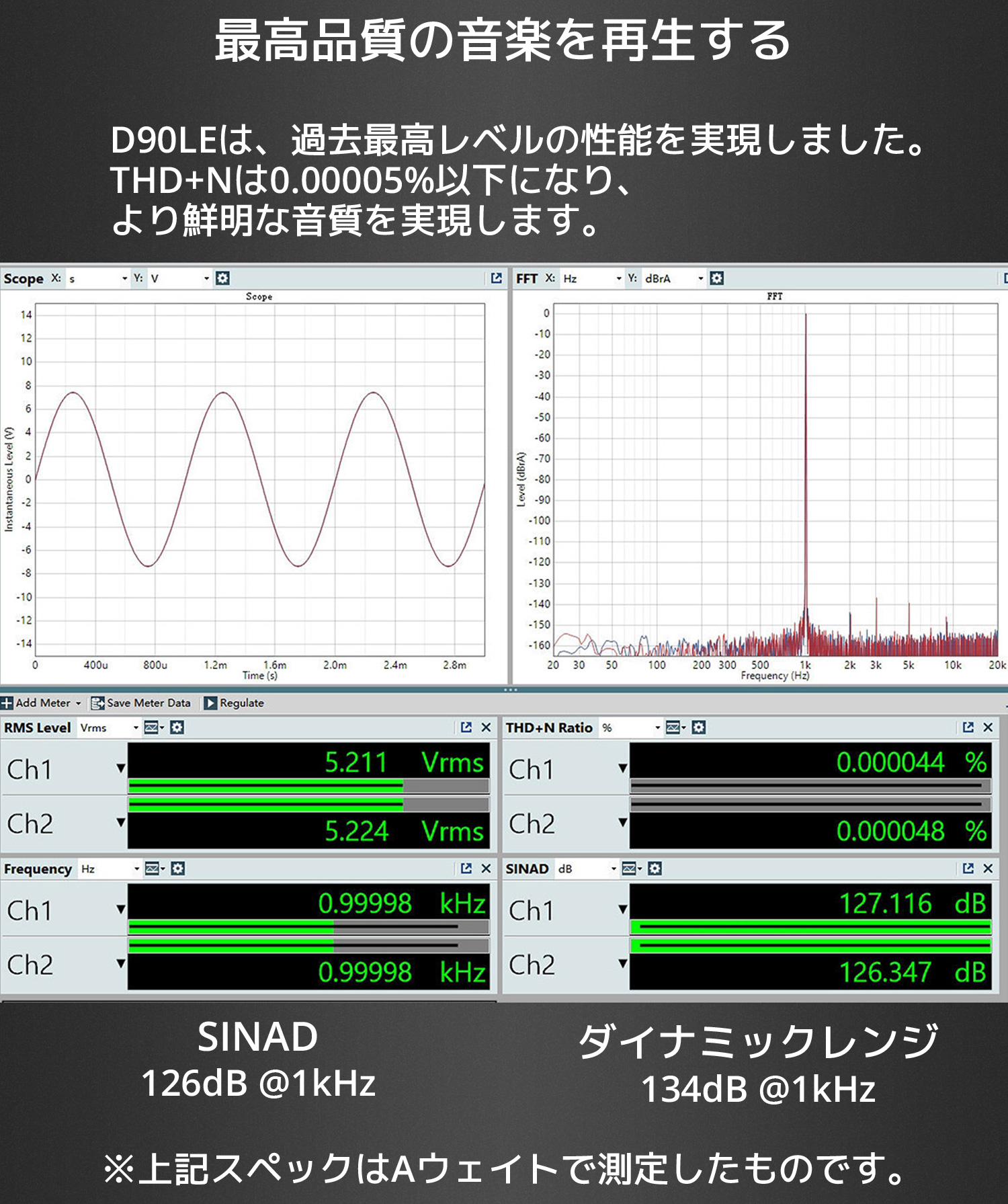Click SINAD Ch1 green level bar
The image size is (1008, 1204).
click(810, 928)
